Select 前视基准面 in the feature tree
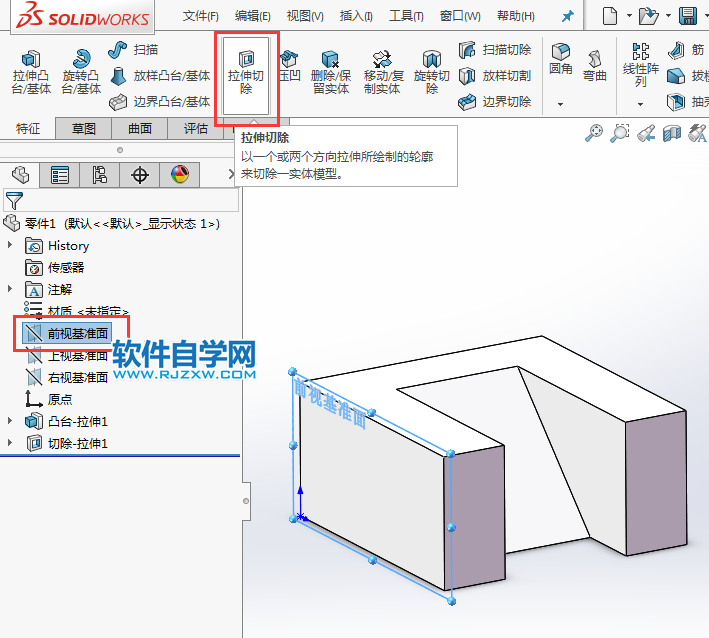This screenshot has width=709, height=638. (x=67, y=334)
